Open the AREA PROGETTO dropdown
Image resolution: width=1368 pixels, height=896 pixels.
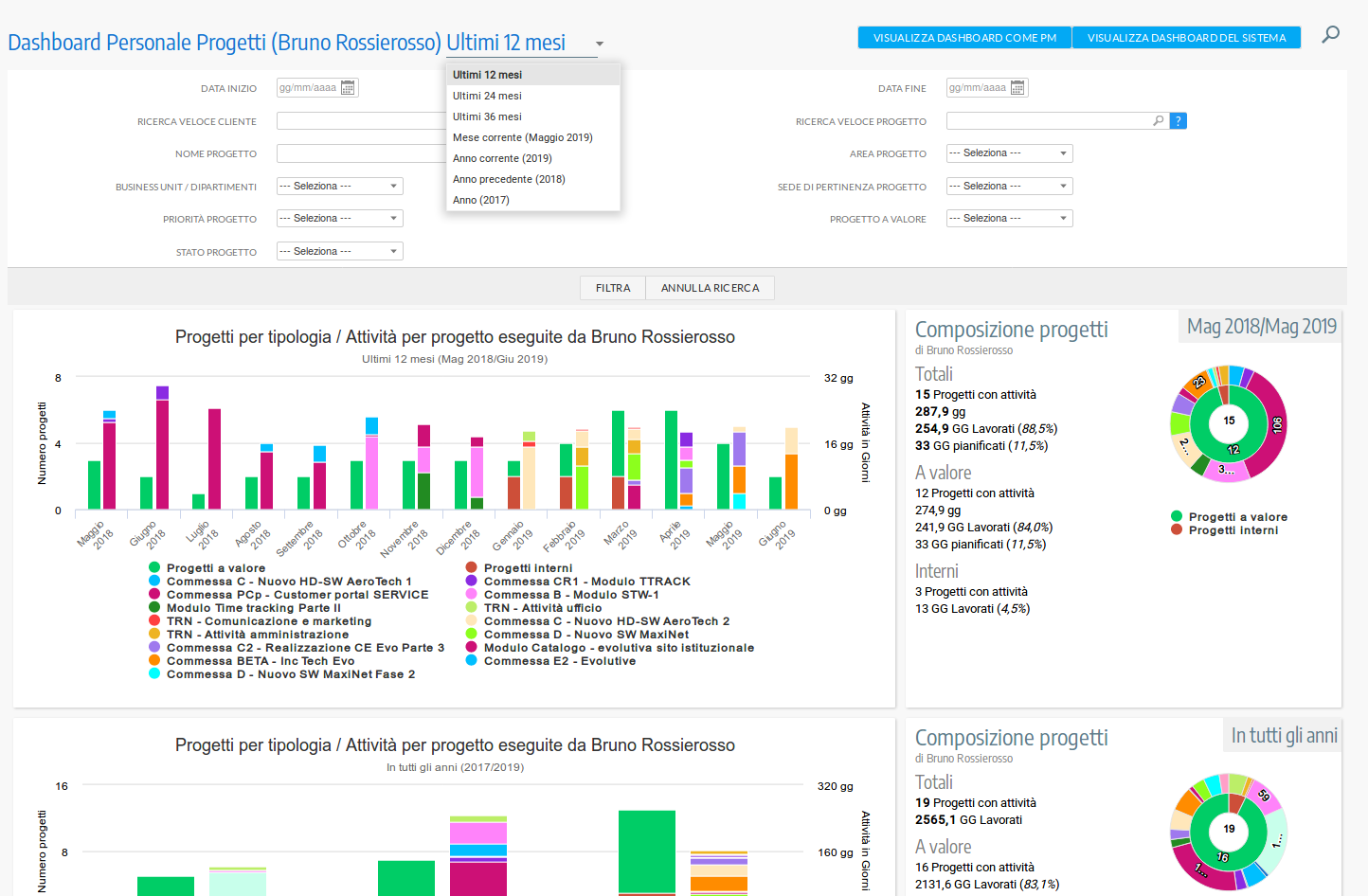1009,152
